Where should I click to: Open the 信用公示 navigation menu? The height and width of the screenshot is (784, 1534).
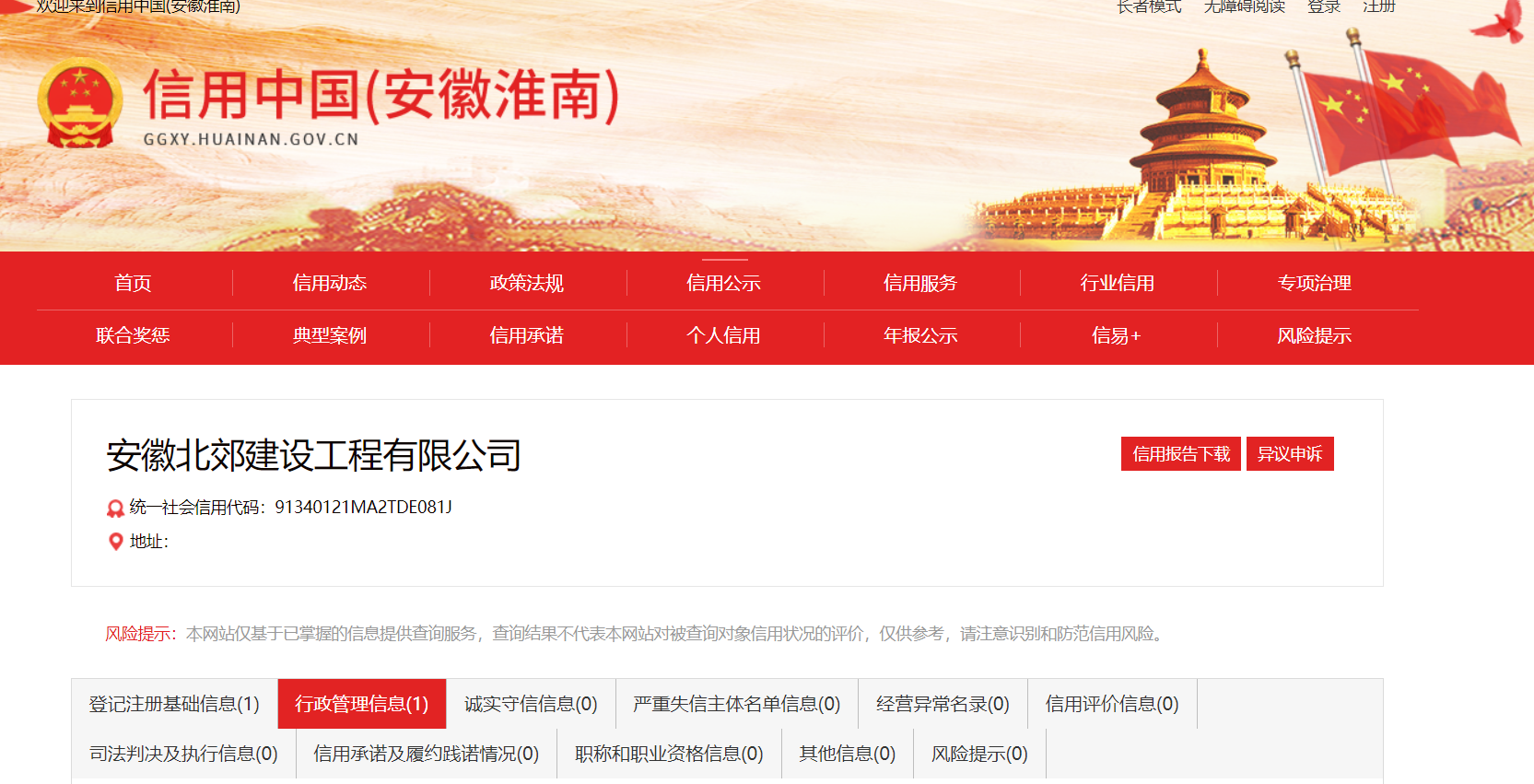click(724, 283)
